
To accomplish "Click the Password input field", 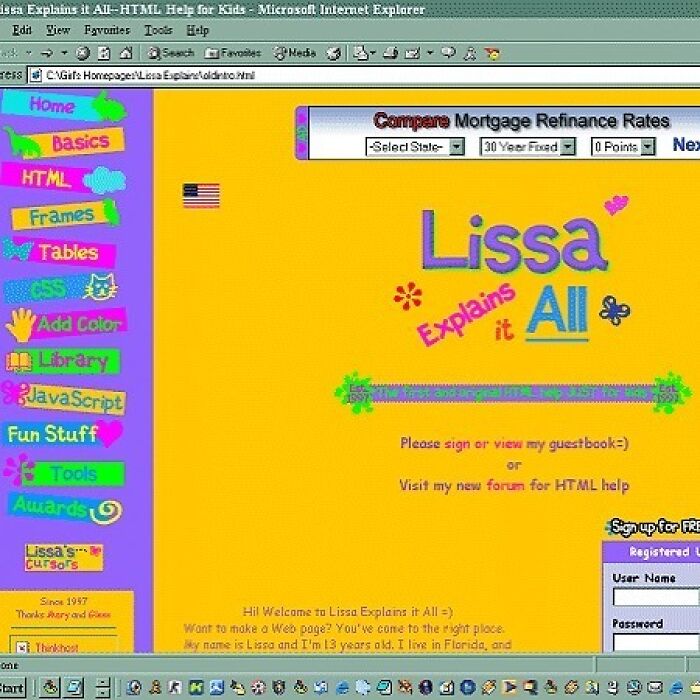I will [656, 642].
